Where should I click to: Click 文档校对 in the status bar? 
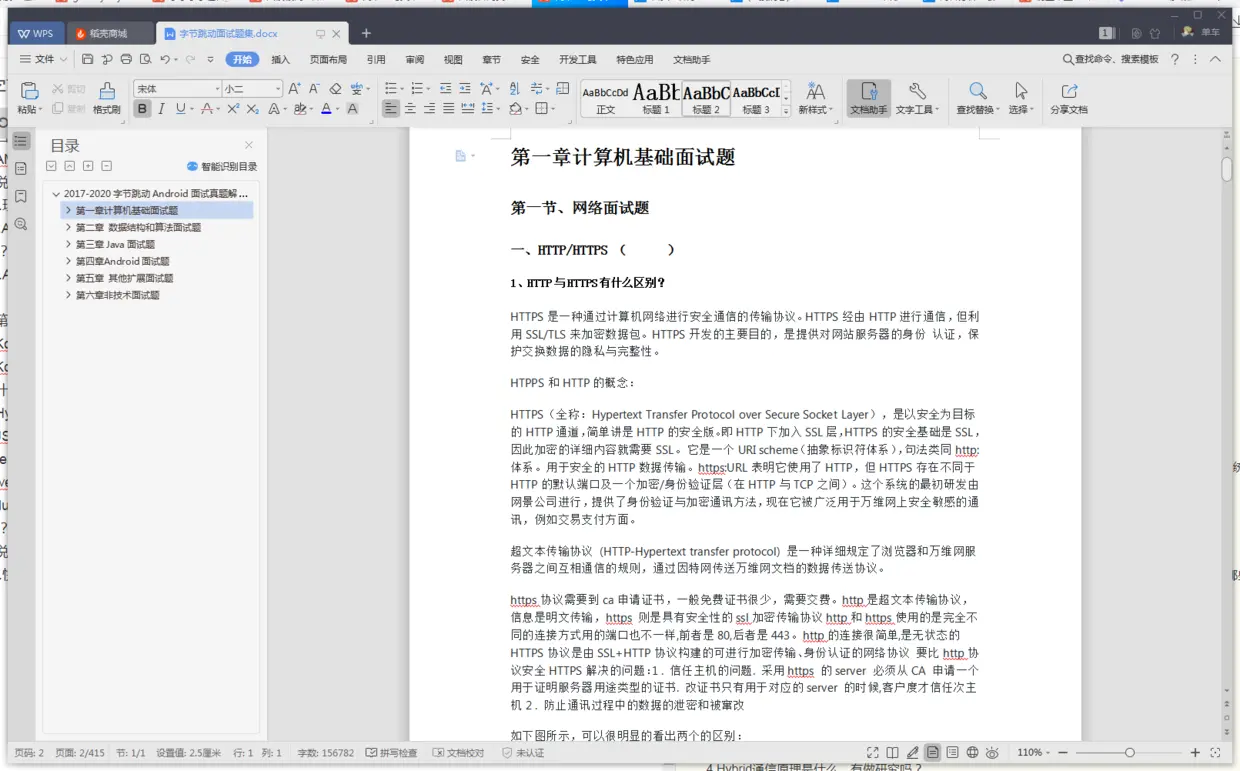point(458,753)
